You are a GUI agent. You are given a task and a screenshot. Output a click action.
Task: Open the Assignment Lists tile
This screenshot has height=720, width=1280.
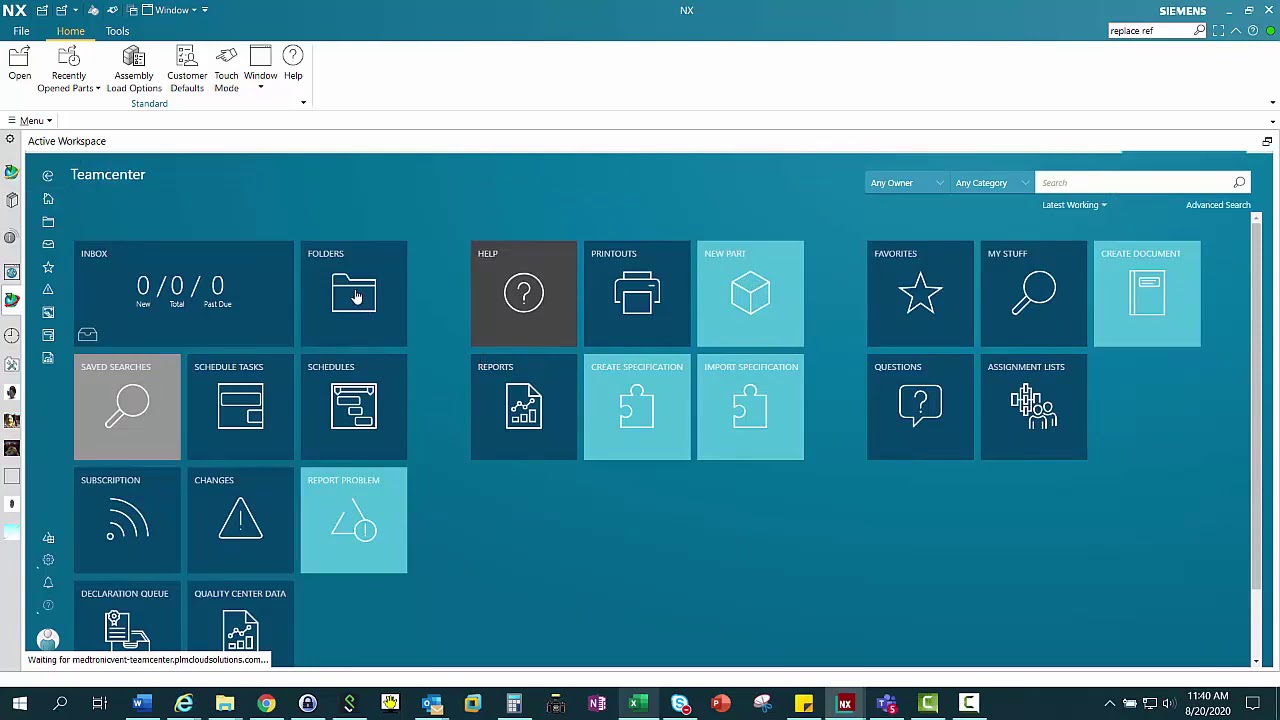pos(1034,407)
